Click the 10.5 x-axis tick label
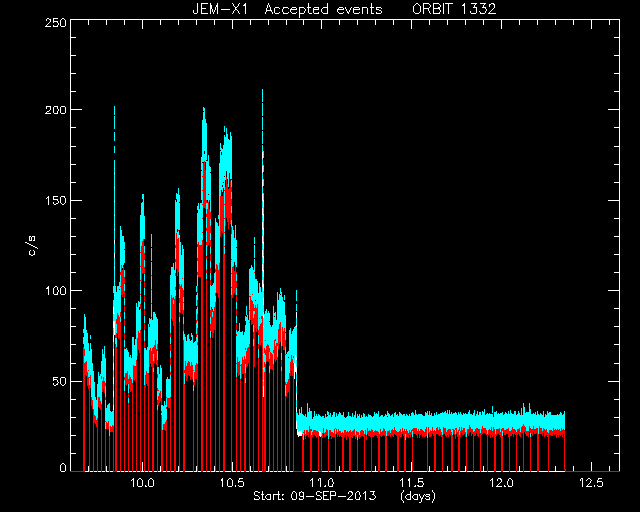The width and height of the screenshot is (640, 512). [232, 483]
